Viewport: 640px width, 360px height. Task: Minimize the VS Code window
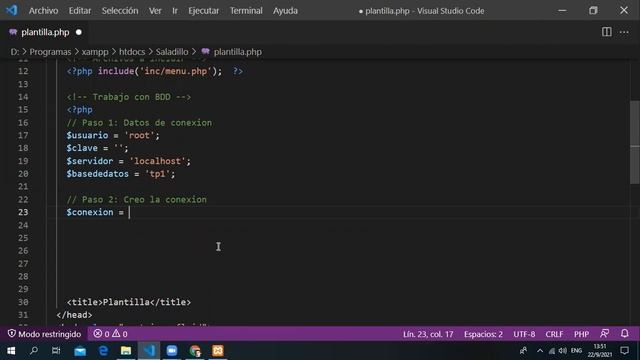pyautogui.click(x=562, y=11)
